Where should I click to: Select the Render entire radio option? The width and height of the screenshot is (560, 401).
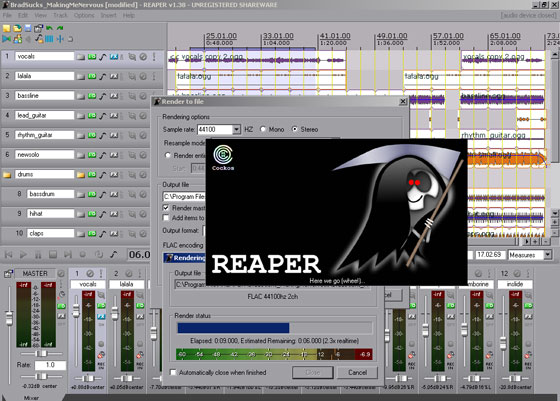tap(168, 155)
